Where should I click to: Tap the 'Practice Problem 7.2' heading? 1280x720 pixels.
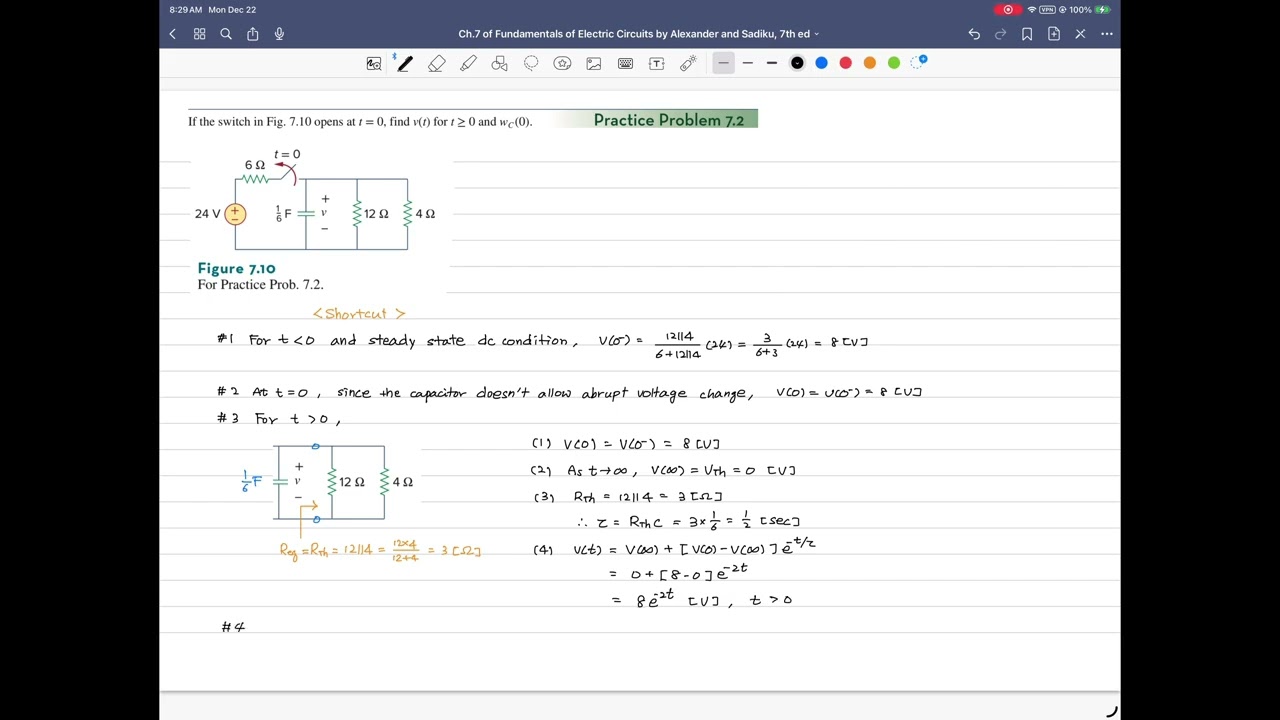[668, 120]
